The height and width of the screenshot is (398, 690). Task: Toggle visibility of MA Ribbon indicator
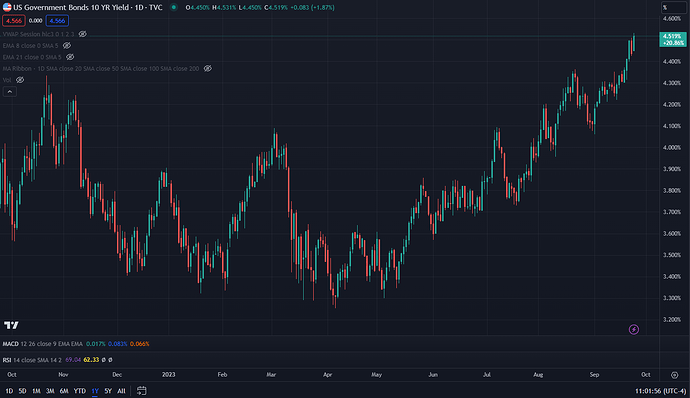208,68
